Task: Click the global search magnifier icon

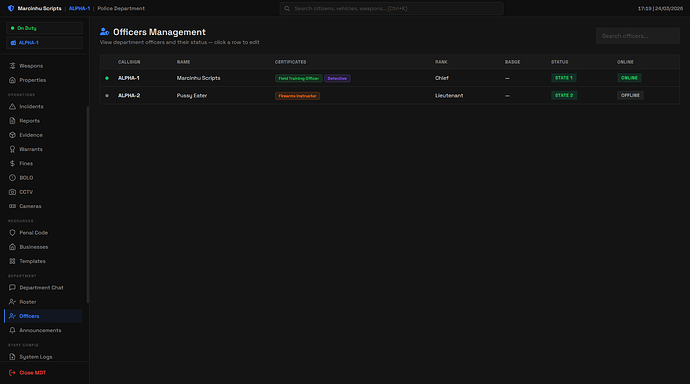Action: (x=287, y=8)
